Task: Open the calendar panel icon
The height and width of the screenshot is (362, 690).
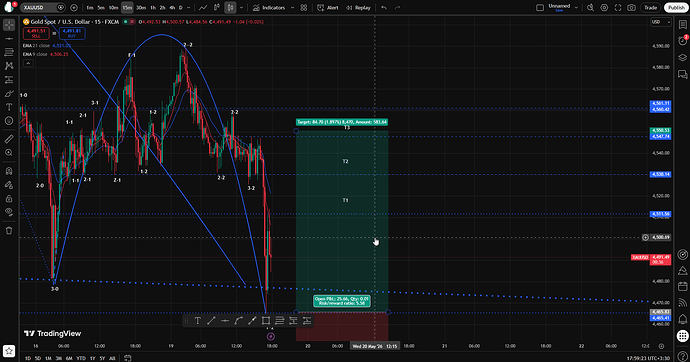Action: pos(683,286)
